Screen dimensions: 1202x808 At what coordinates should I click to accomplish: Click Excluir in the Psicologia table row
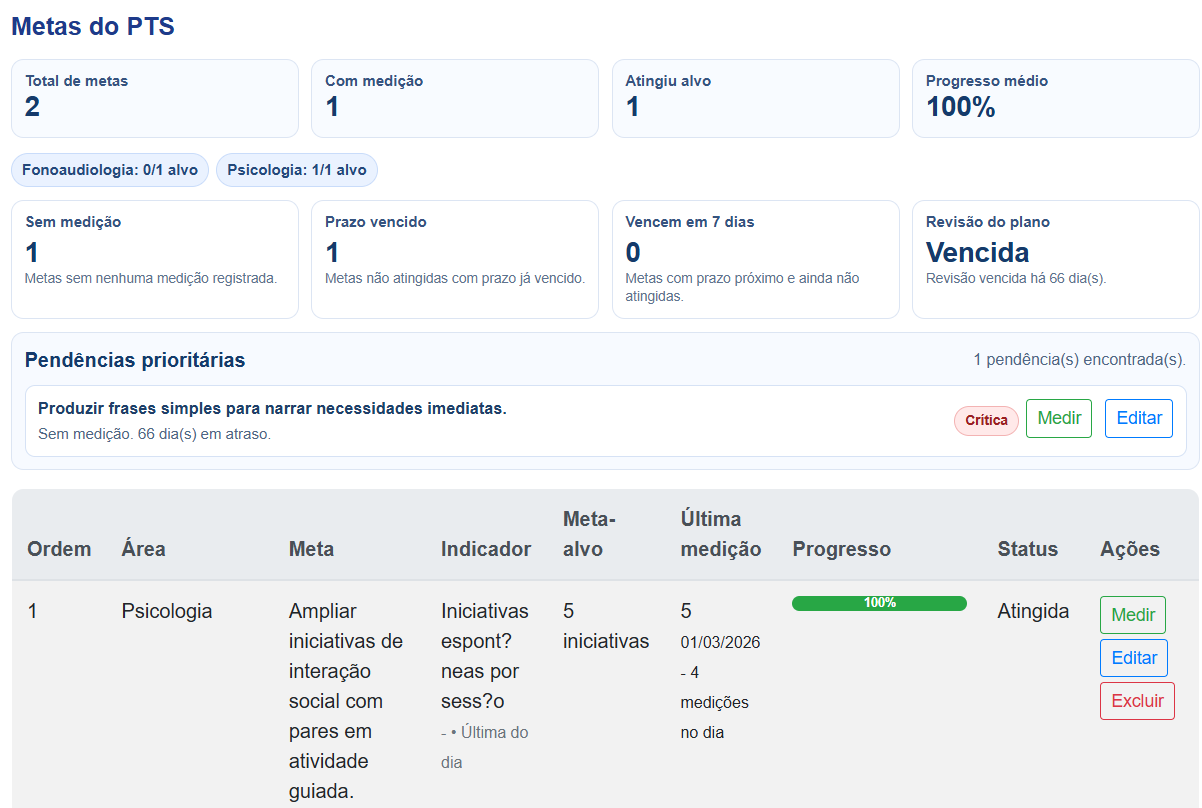click(1137, 701)
